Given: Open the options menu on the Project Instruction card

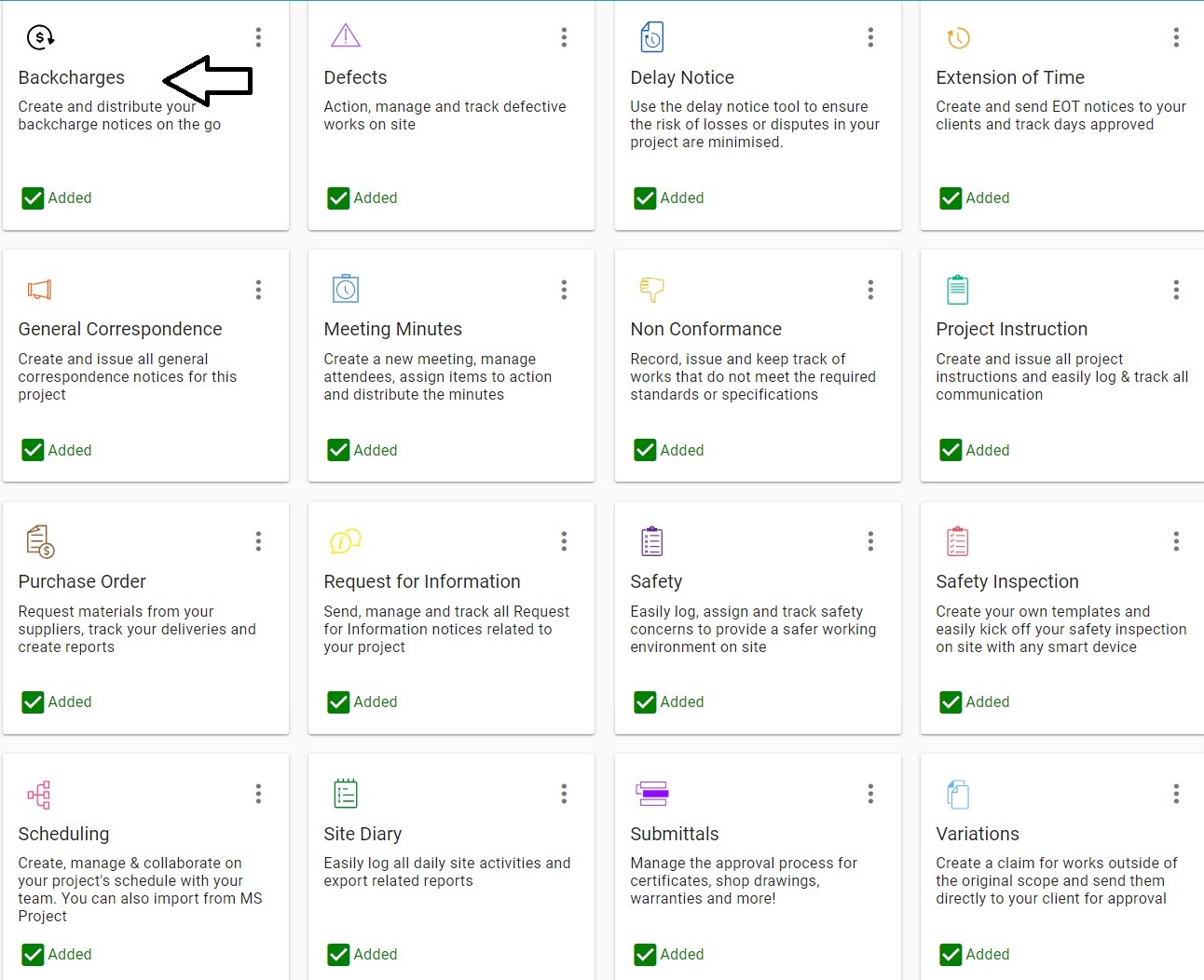Looking at the screenshot, I should point(1176,290).
